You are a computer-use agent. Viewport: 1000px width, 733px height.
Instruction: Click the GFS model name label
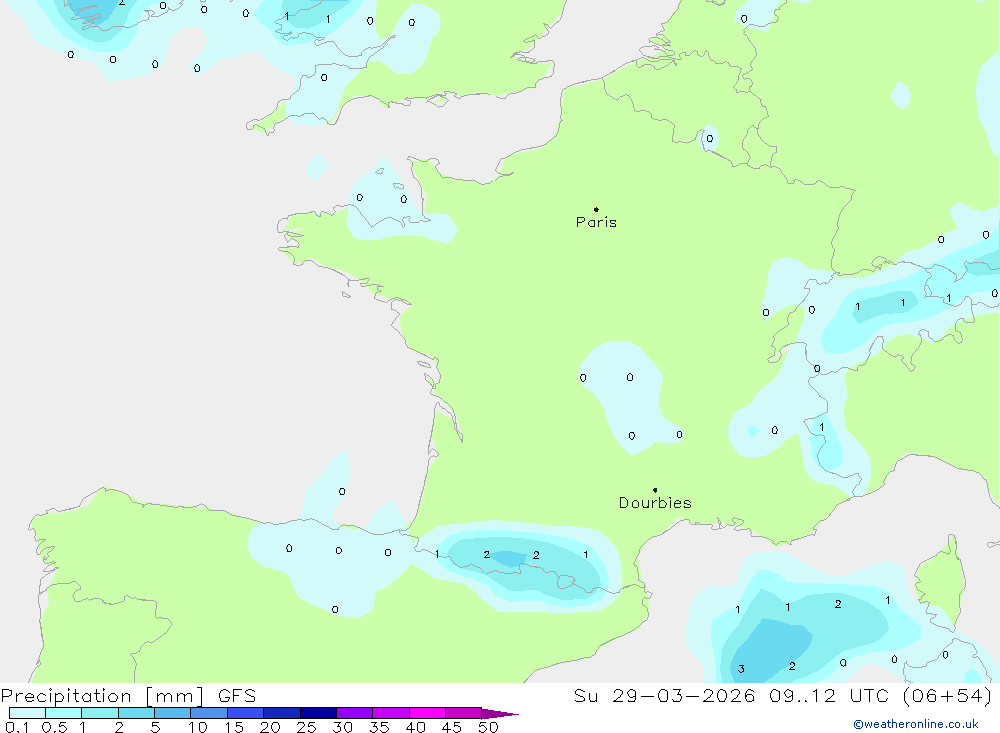point(237,696)
